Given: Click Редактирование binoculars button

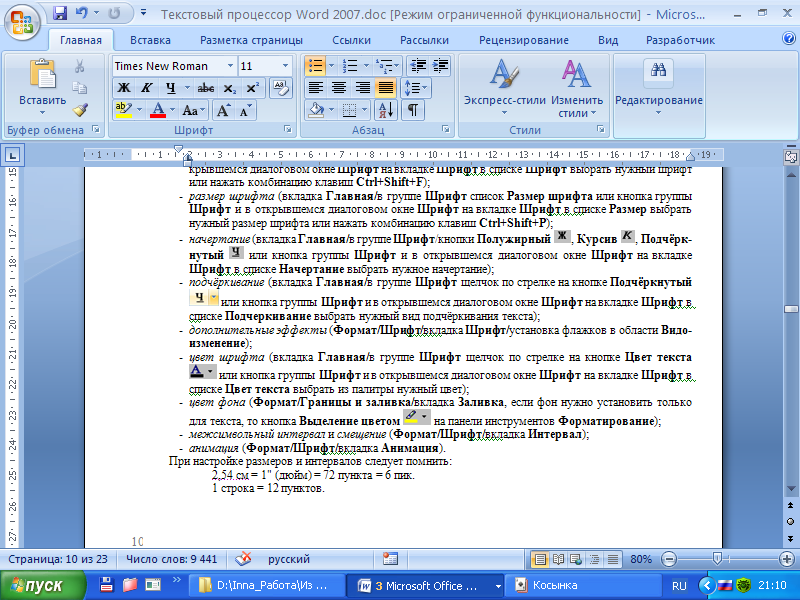Looking at the screenshot, I should coord(658,87).
